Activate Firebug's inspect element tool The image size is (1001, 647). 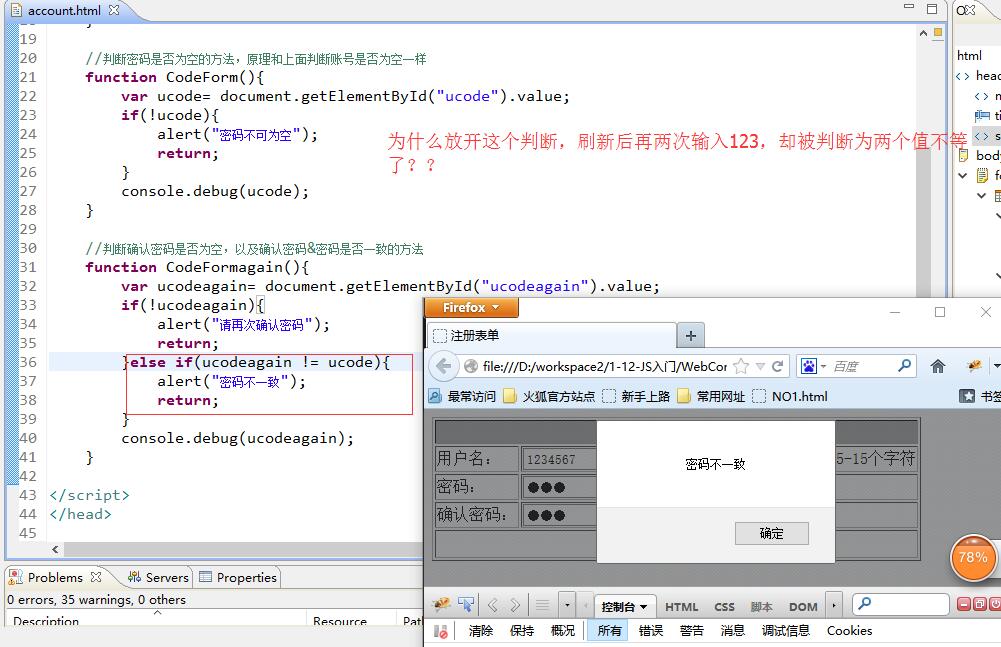click(x=466, y=604)
